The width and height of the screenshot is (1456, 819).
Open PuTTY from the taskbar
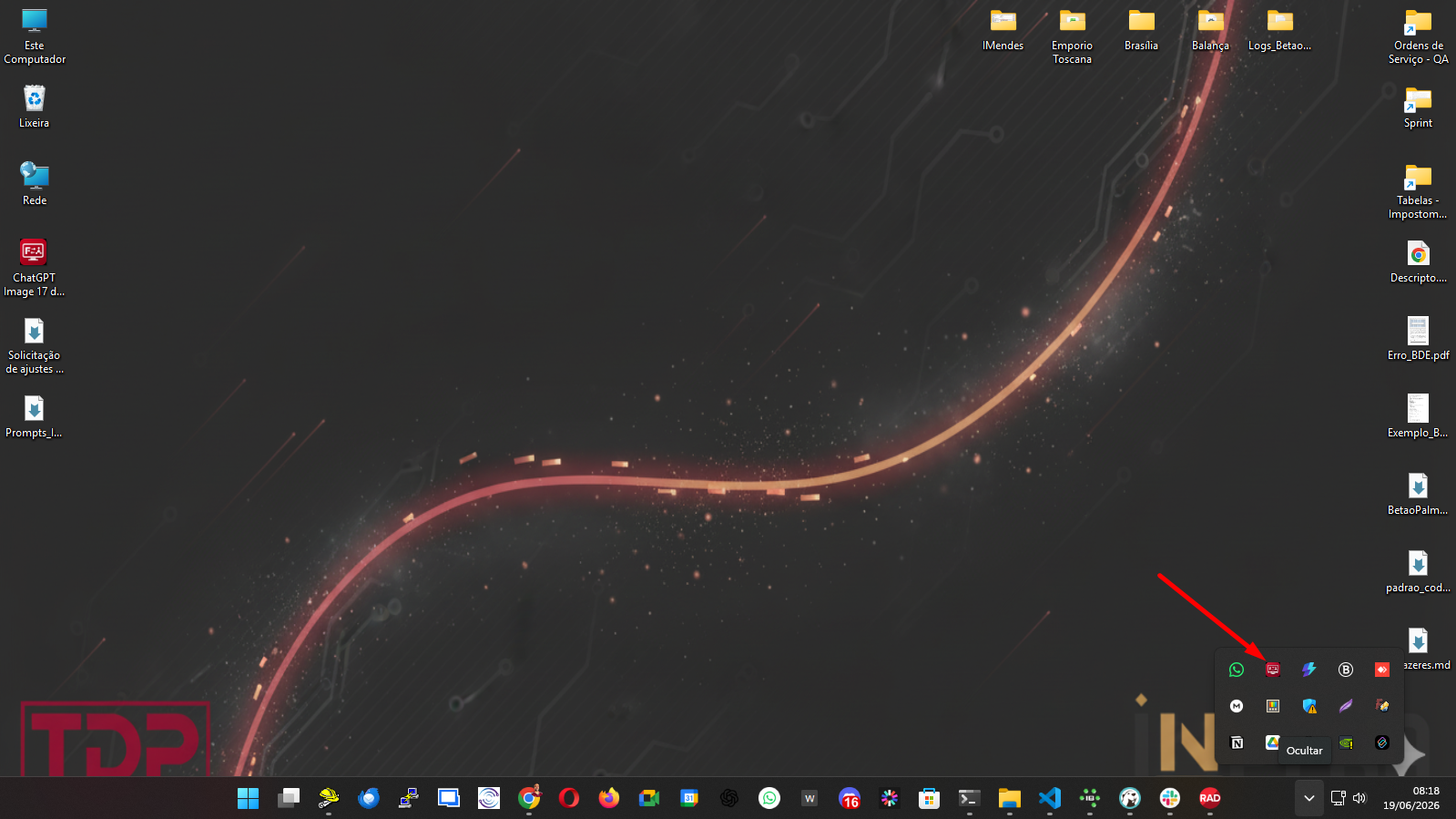(x=409, y=798)
